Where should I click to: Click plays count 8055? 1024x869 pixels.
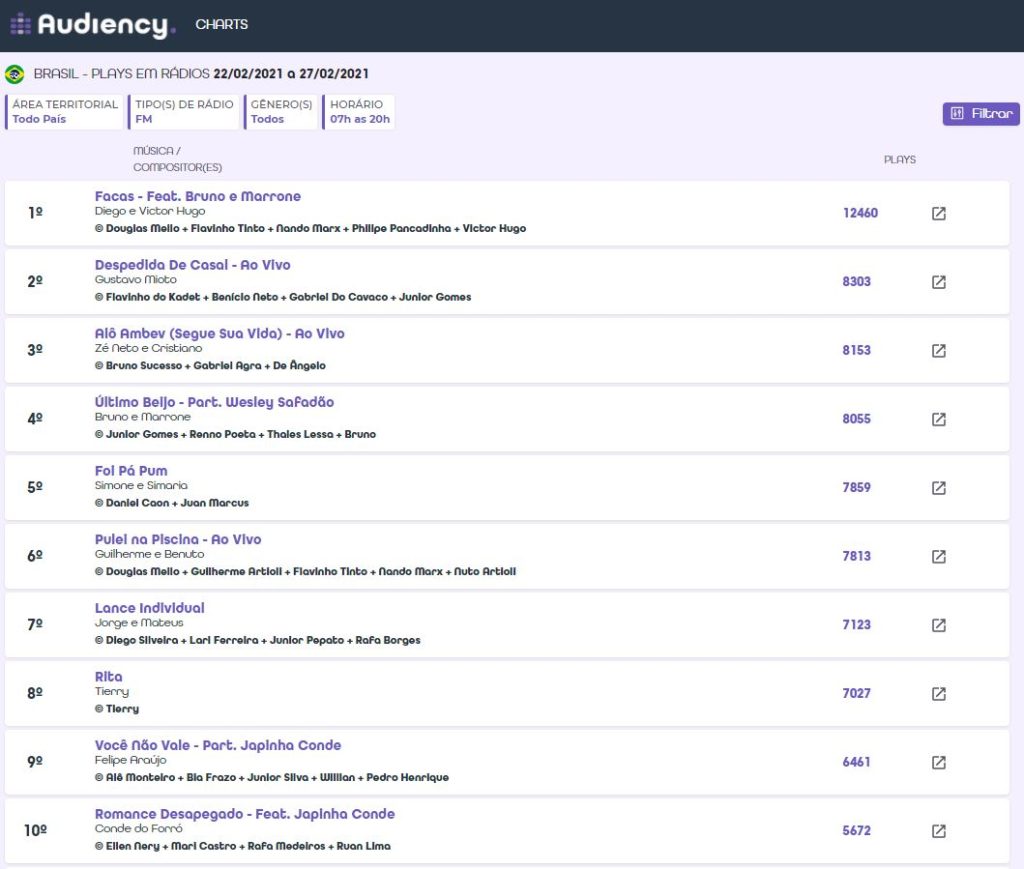(856, 419)
